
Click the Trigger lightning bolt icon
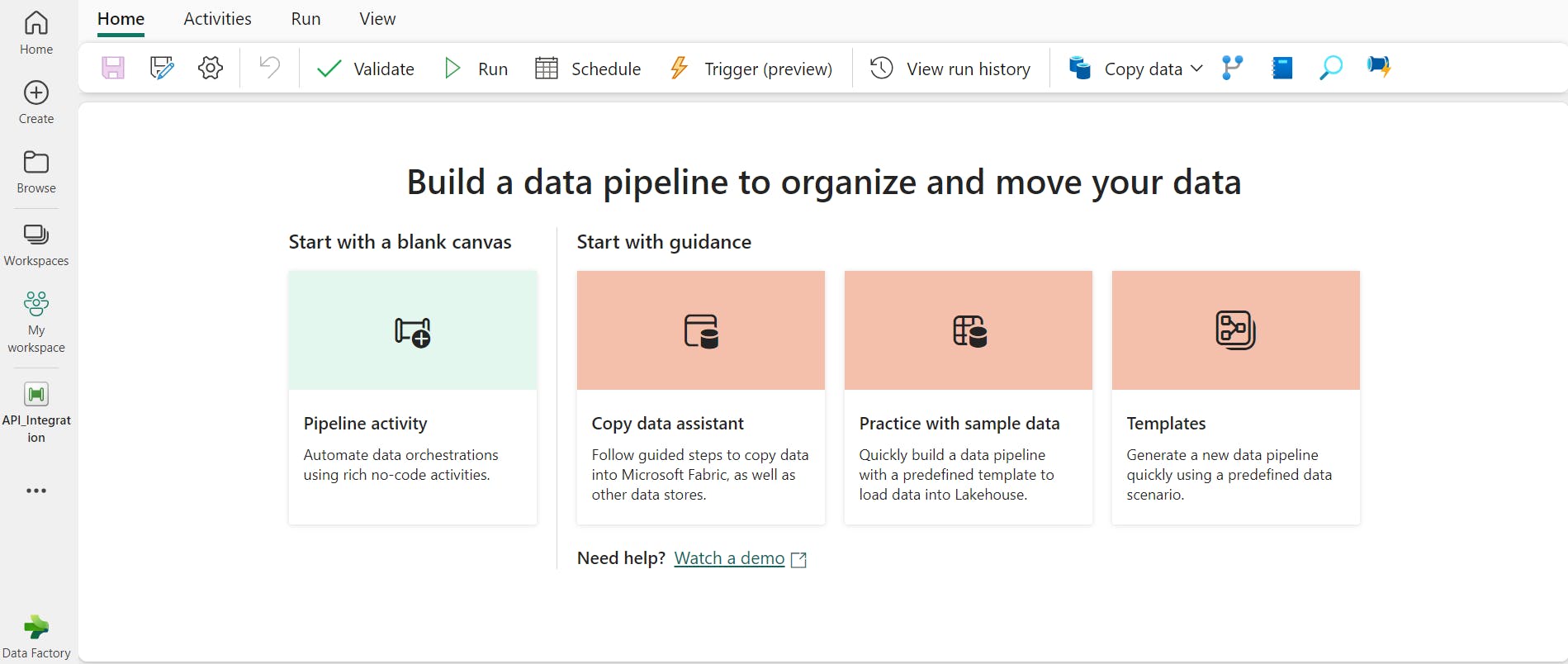[x=680, y=68]
